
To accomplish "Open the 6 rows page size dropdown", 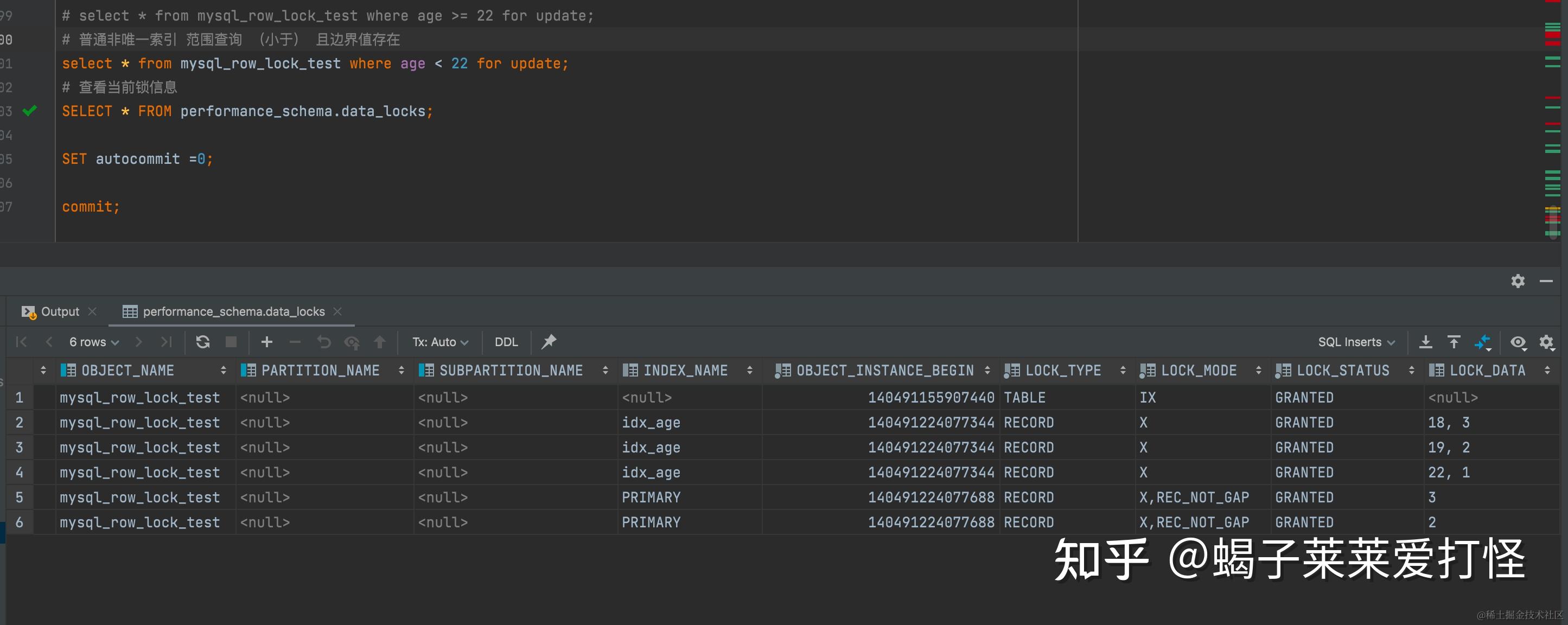I will pos(93,342).
